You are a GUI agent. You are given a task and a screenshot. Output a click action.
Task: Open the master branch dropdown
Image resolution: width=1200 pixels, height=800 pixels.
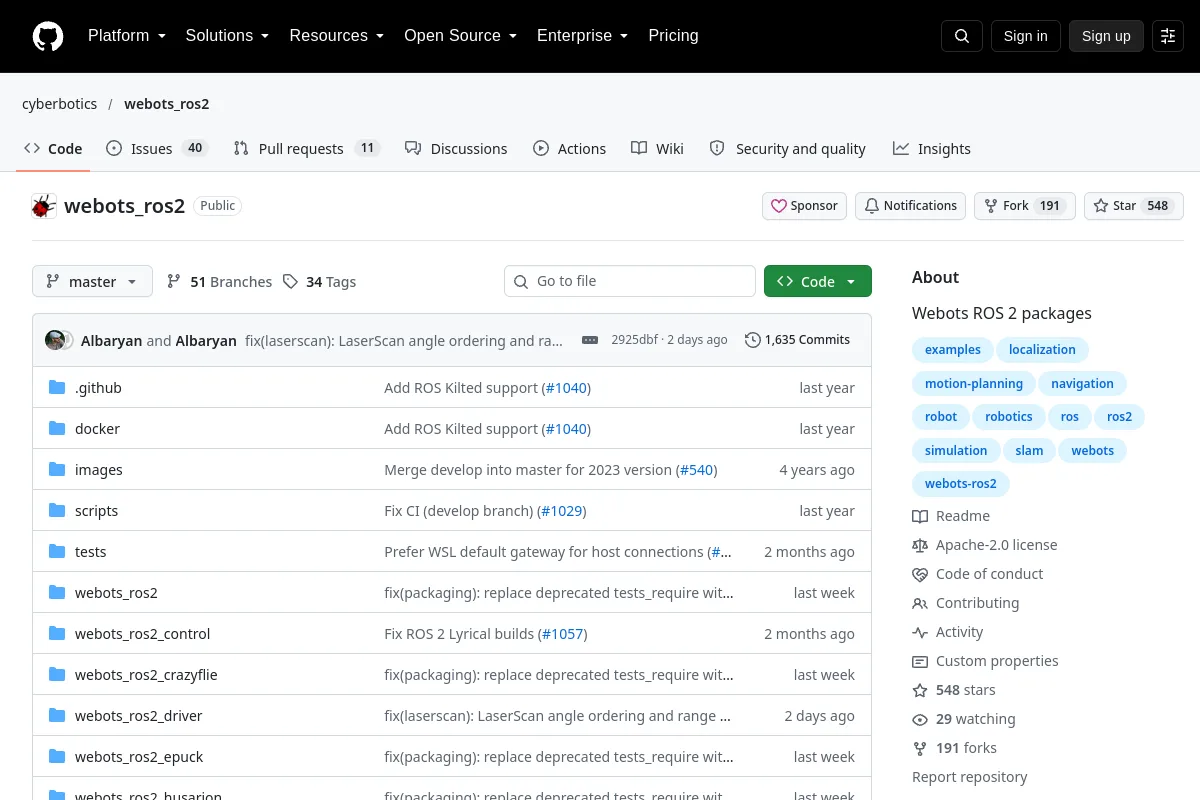pos(92,282)
